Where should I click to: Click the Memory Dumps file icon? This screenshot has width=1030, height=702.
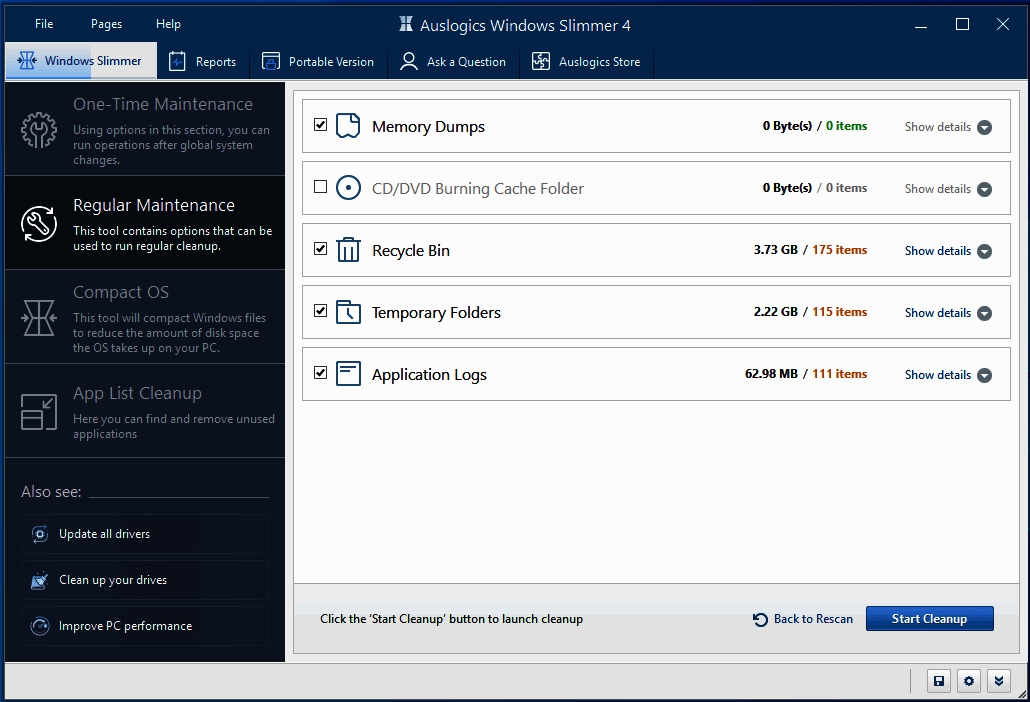pyautogui.click(x=348, y=126)
